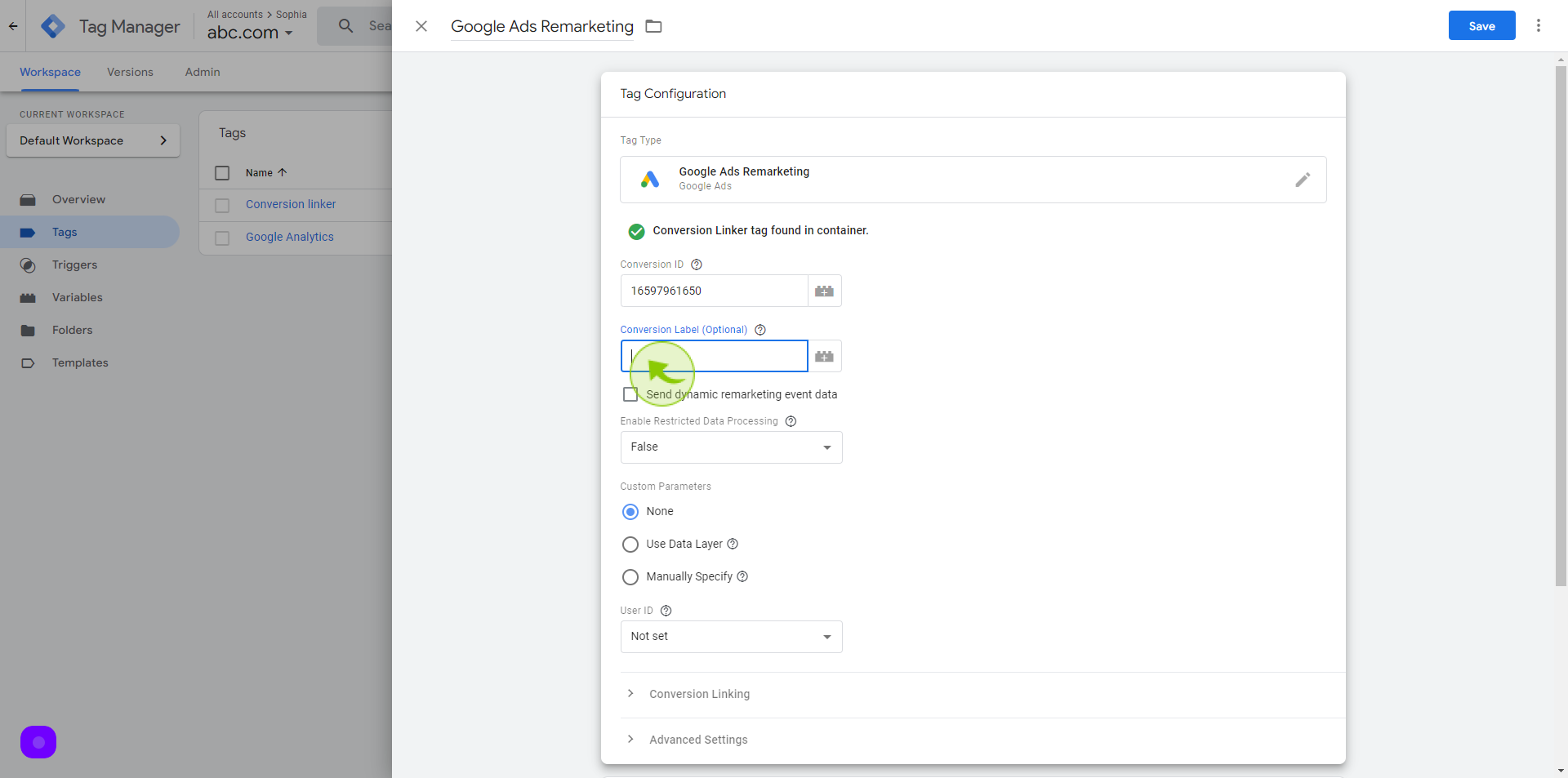Open the Default Workspace selector
Image resolution: width=1568 pixels, height=778 pixels.
tap(93, 140)
